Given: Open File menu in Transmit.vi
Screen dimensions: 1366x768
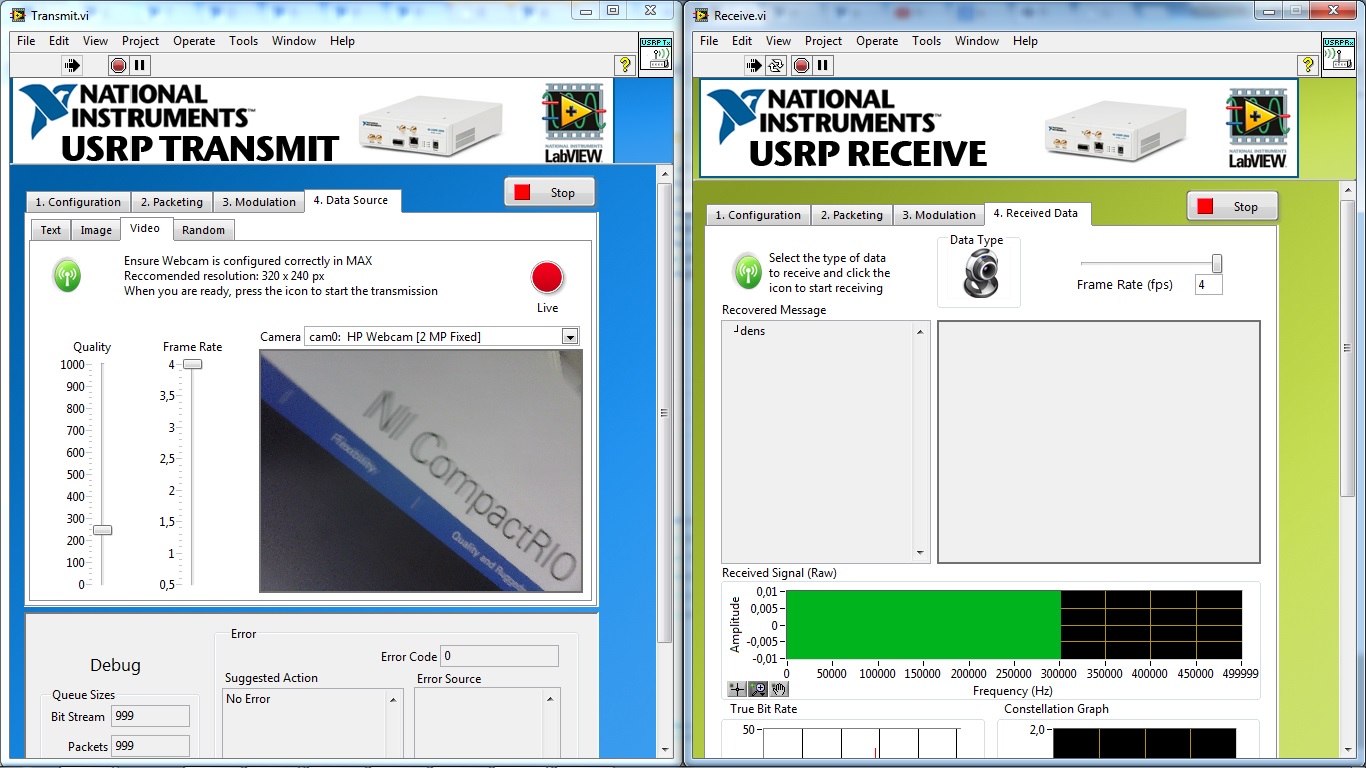Looking at the screenshot, I should click(26, 41).
